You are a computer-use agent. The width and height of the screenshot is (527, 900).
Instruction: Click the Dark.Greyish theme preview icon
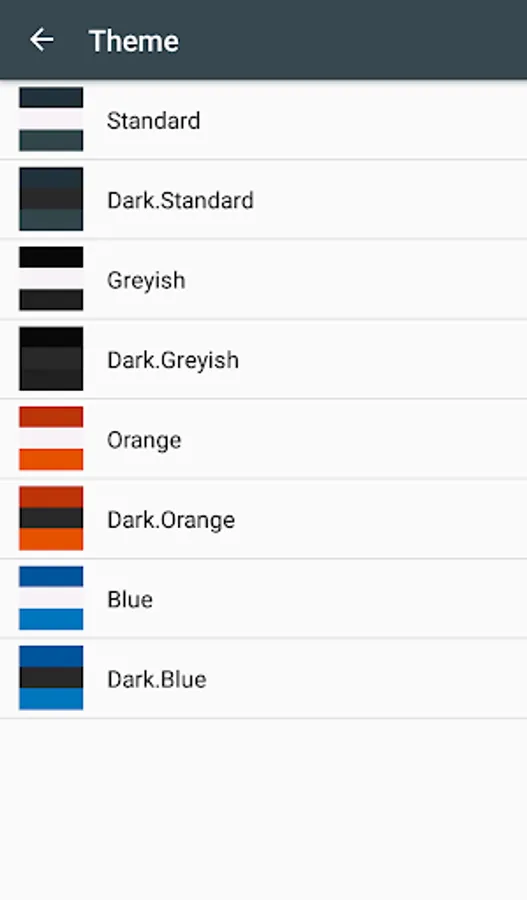pyautogui.click(x=51, y=359)
